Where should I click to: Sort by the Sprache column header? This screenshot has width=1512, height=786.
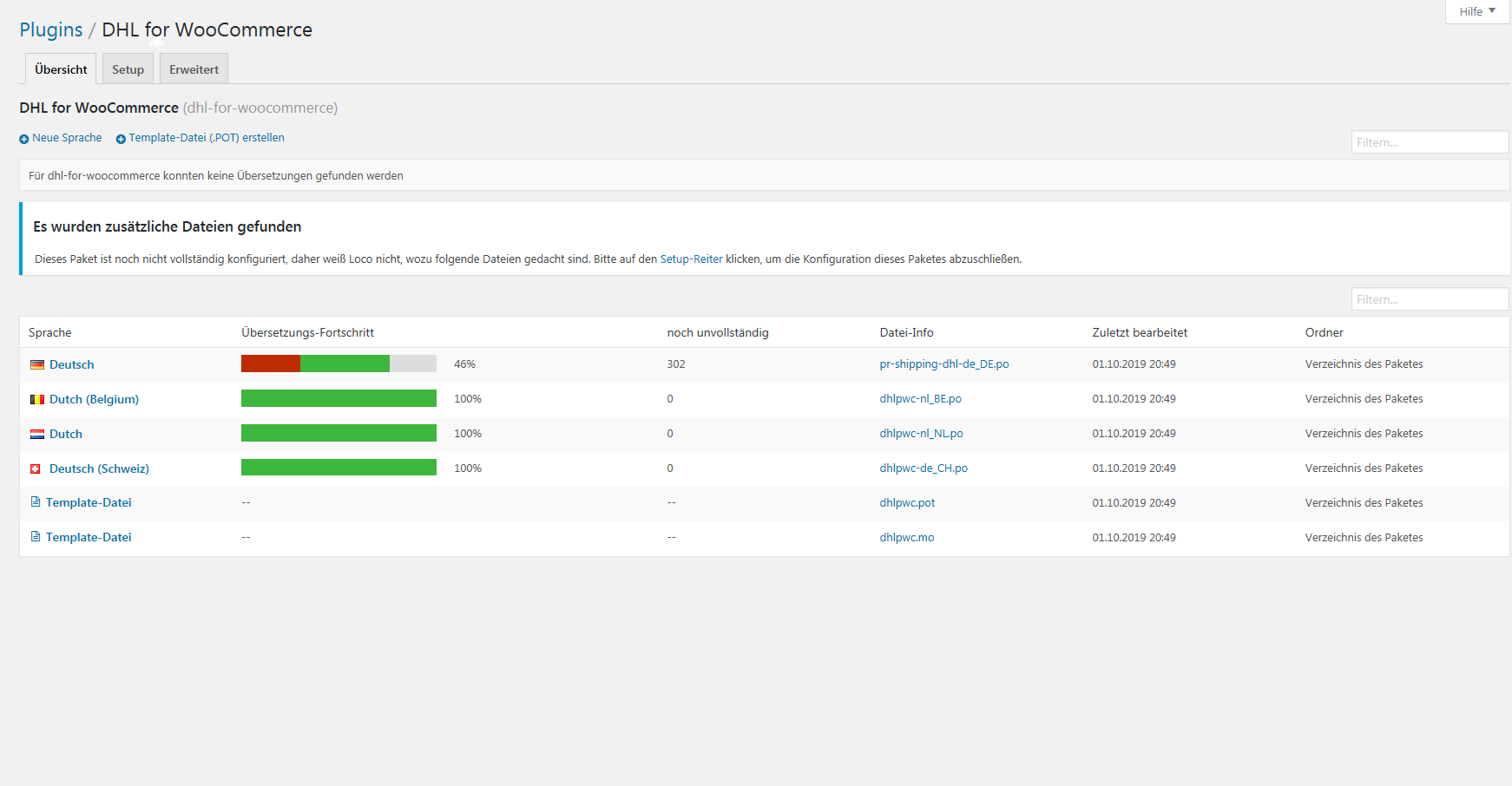[50, 333]
